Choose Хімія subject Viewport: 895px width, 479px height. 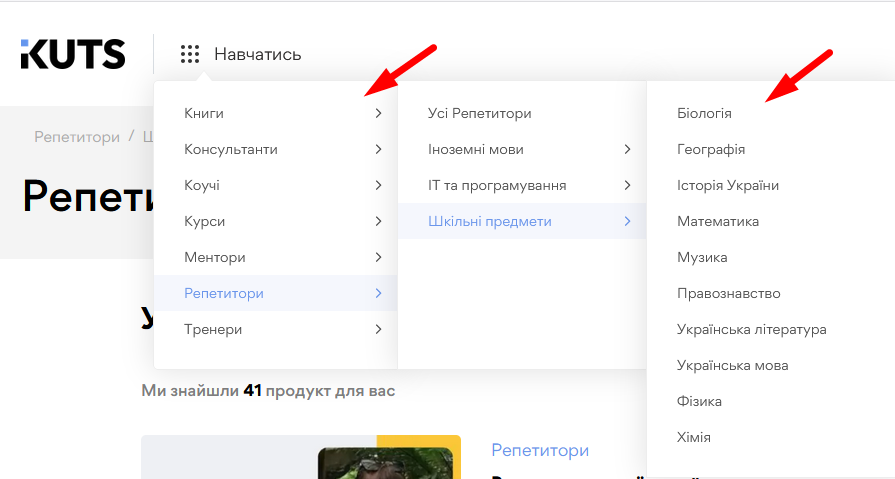coord(693,438)
